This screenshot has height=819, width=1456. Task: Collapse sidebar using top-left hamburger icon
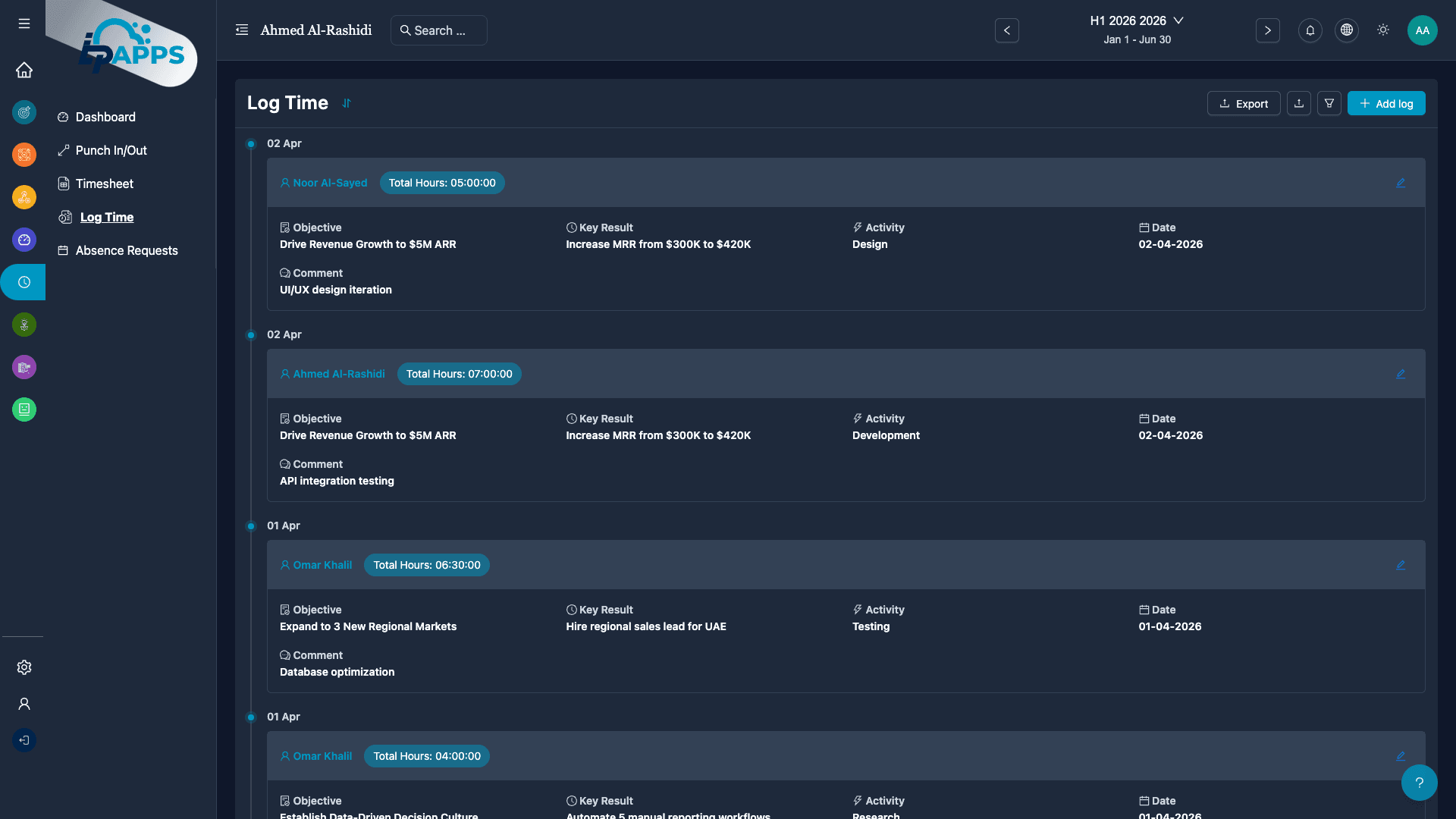point(24,24)
